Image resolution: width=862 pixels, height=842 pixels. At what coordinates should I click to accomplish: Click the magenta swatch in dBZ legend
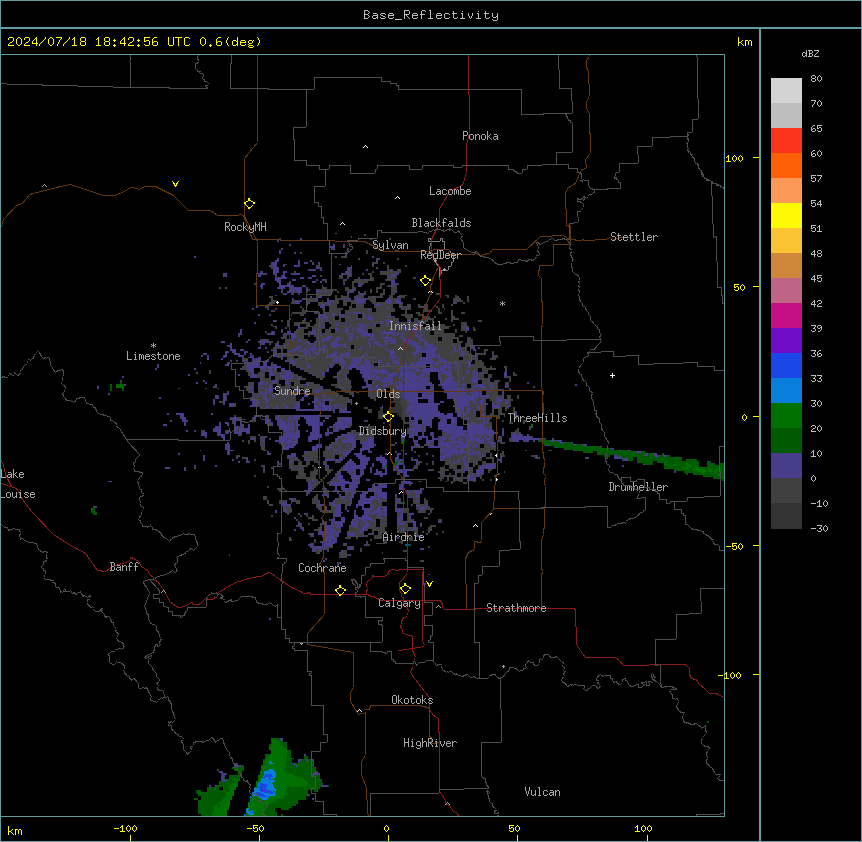tap(786, 315)
